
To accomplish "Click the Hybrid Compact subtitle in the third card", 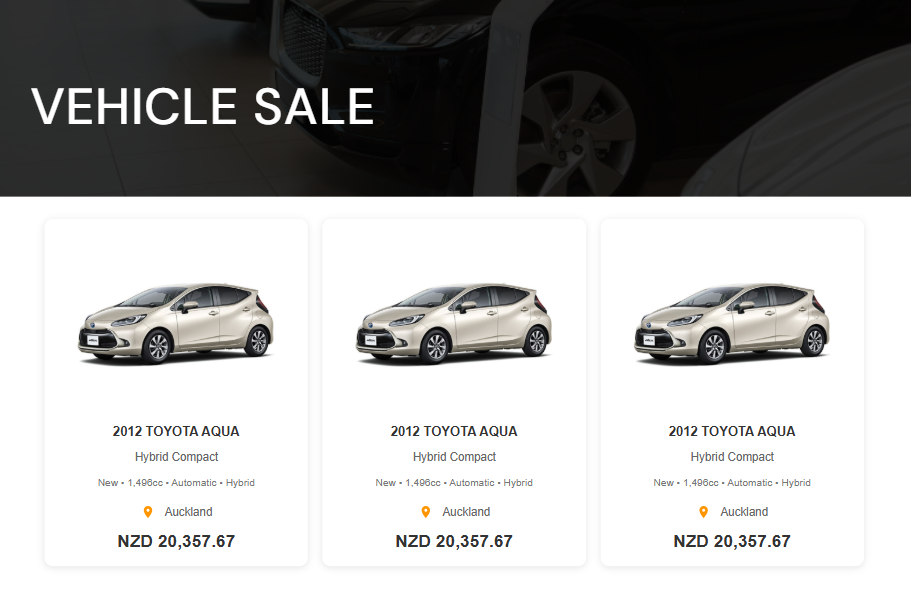I will tap(732, 457).
